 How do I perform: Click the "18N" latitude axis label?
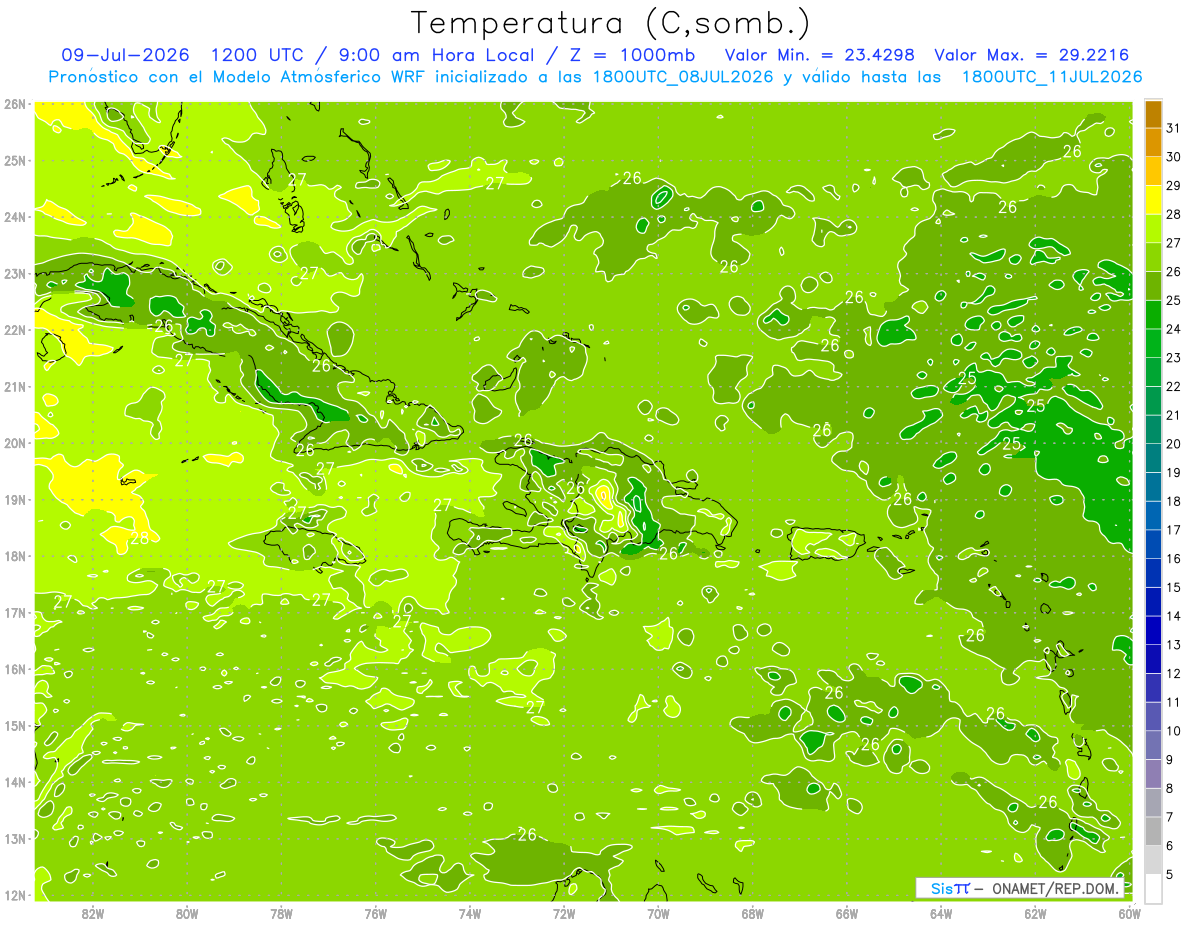[14, 556]
